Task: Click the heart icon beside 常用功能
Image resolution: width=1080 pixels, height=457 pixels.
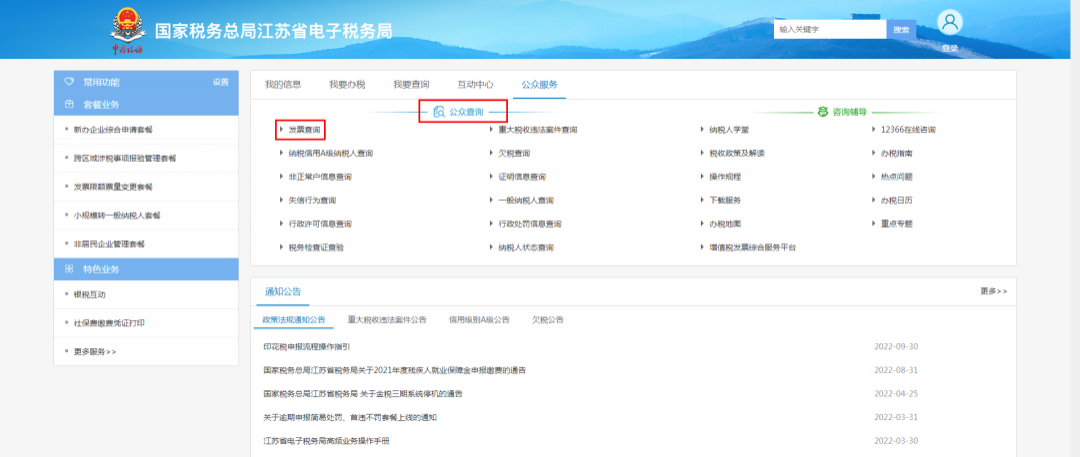Action: 69,82
